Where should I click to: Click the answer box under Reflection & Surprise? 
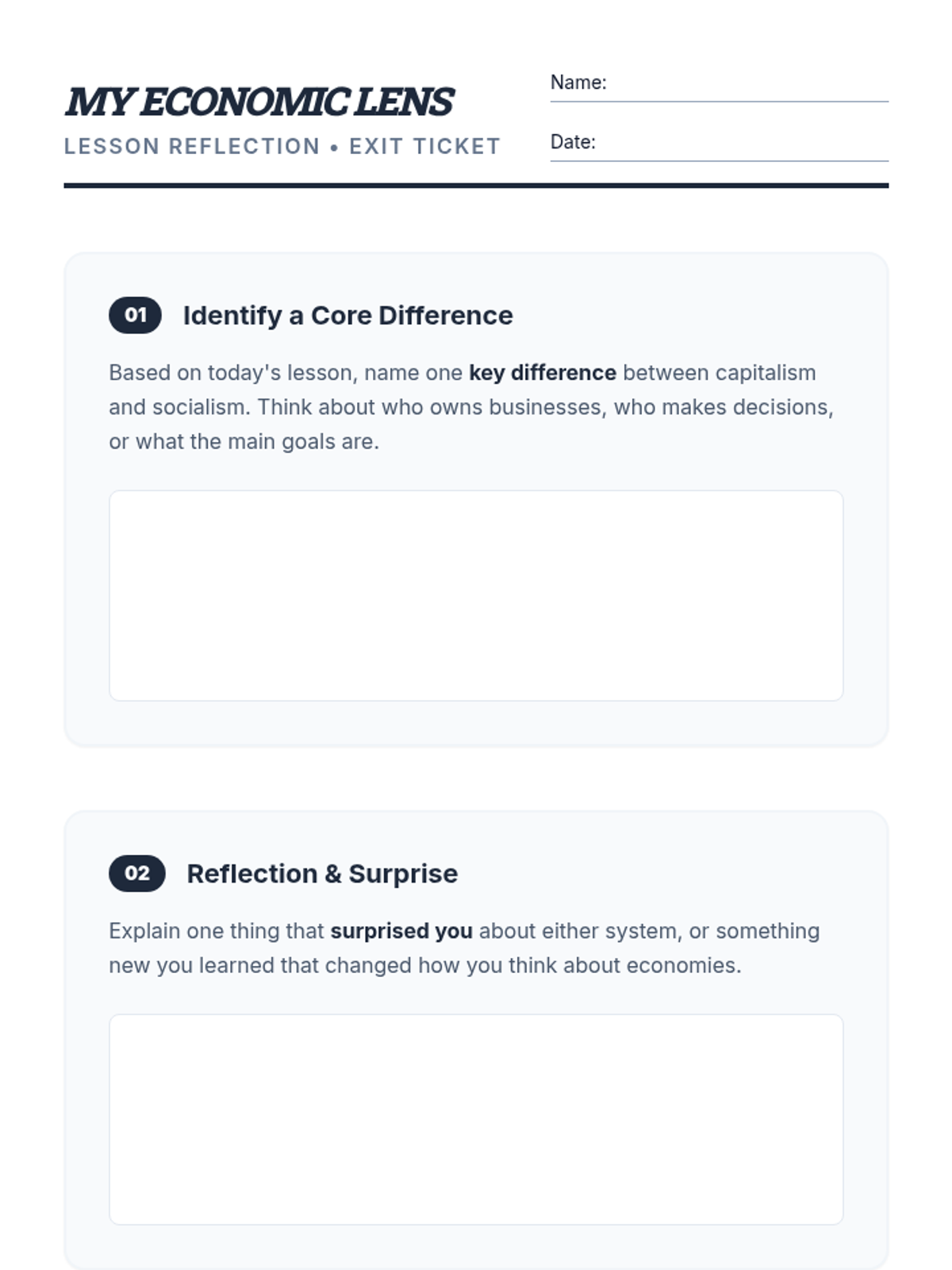(x=476, y=1119)
